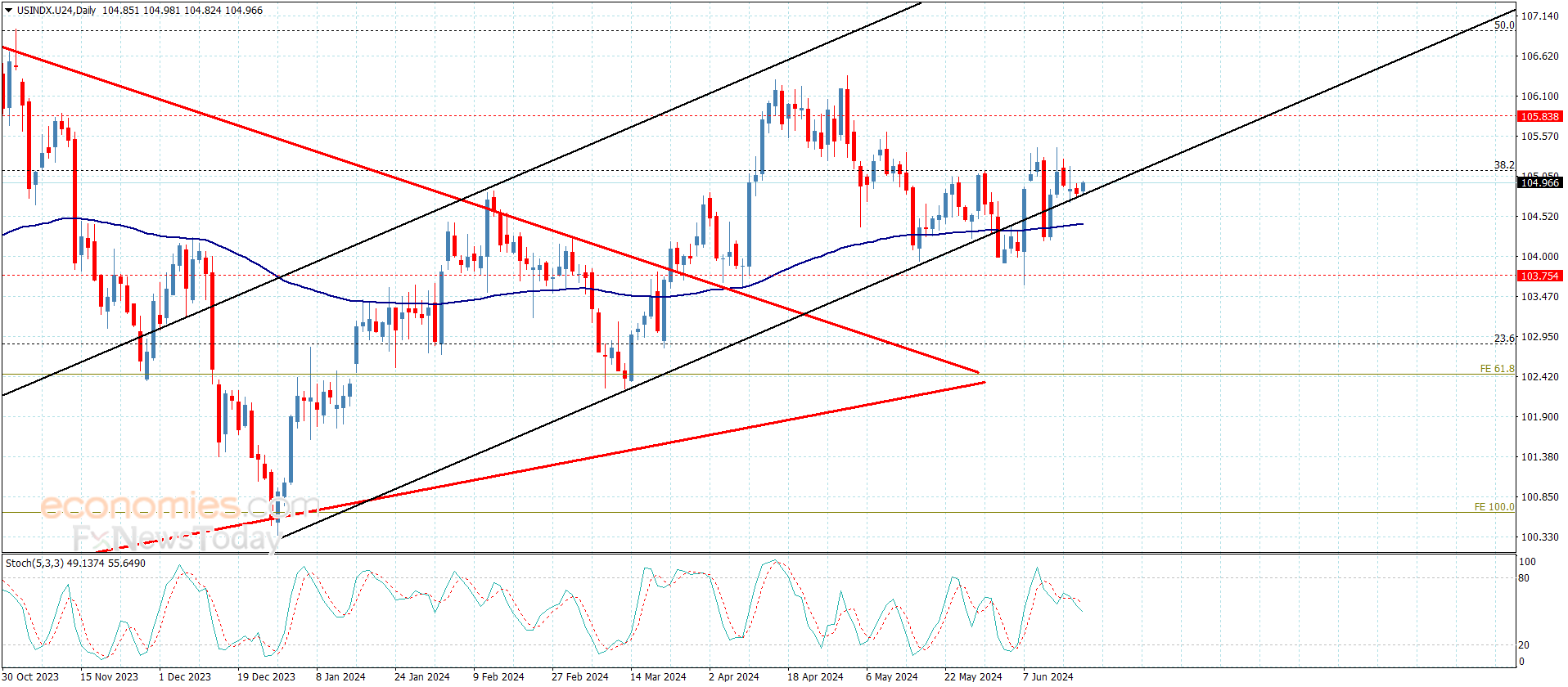
Task: Click the 104.000 price axis label
Action: 1539,257
